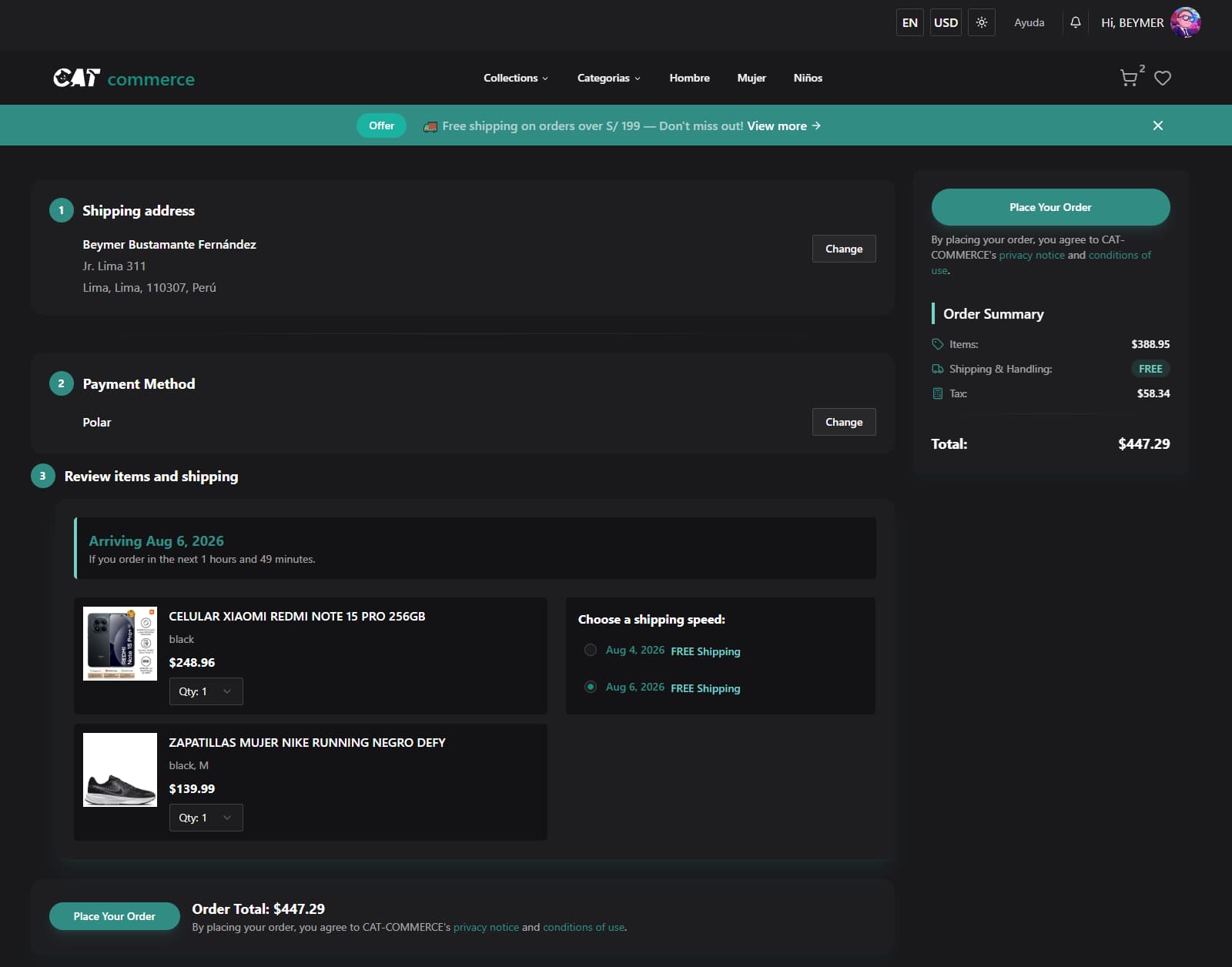Screen dimensions: 1232x967
Task: Follow View more link in offer banner
Action: [x=784, y=125]
